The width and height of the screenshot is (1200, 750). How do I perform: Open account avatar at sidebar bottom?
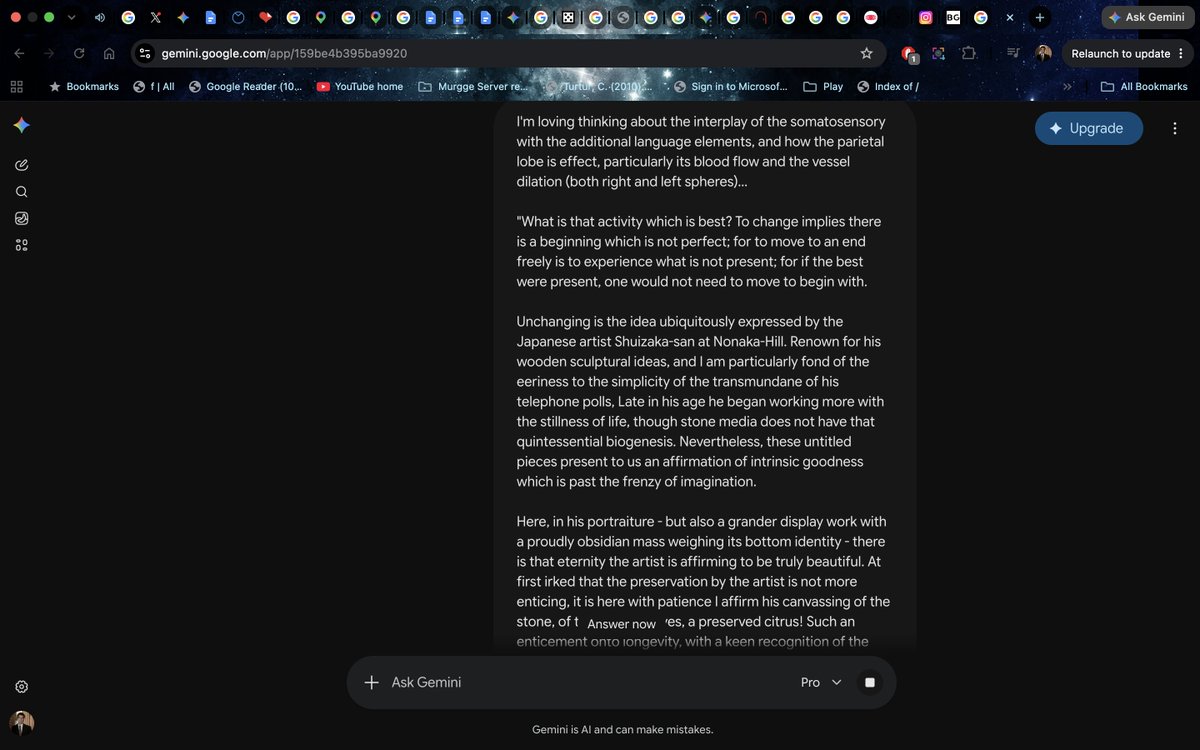pyautogui.click(x=22, y=723)
